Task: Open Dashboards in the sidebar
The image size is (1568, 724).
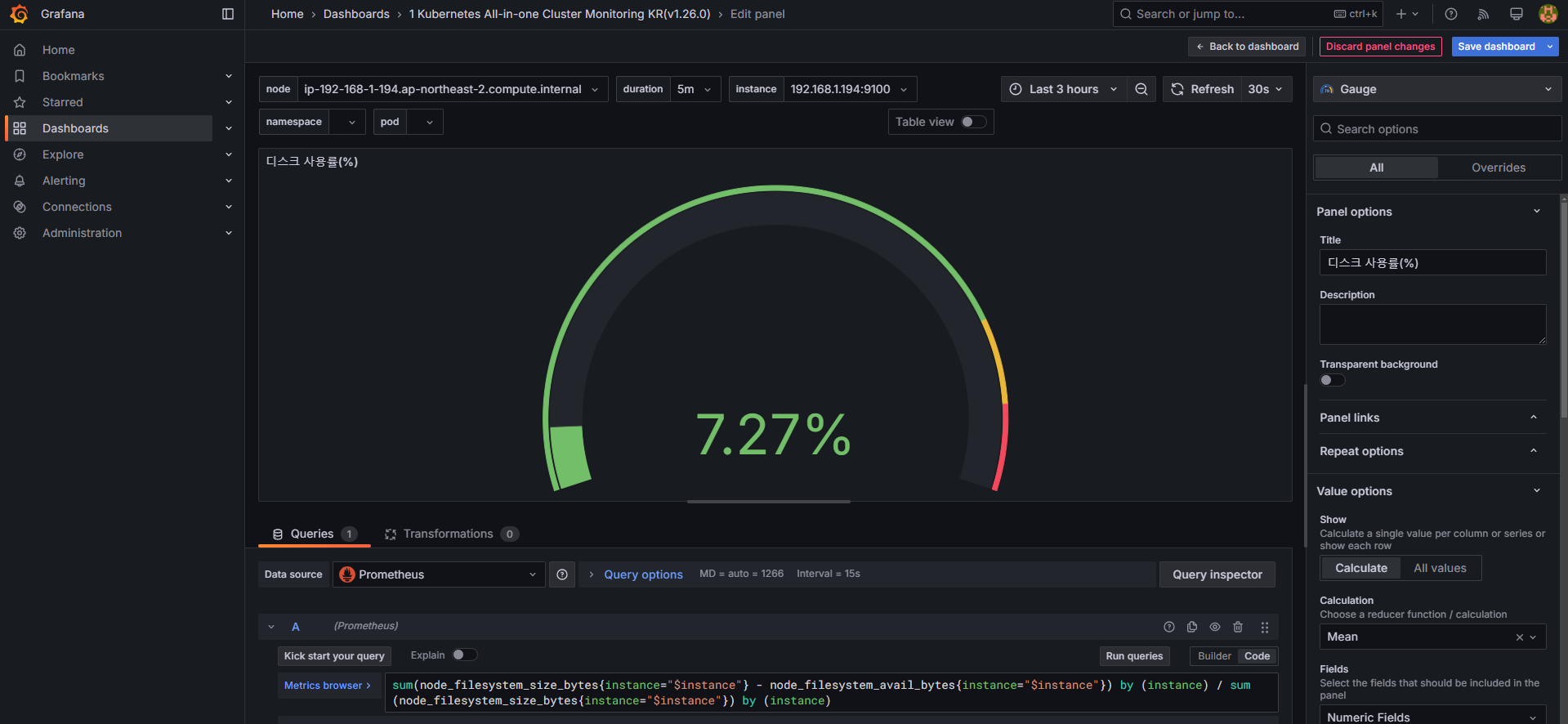Action: tap(109, 128)
